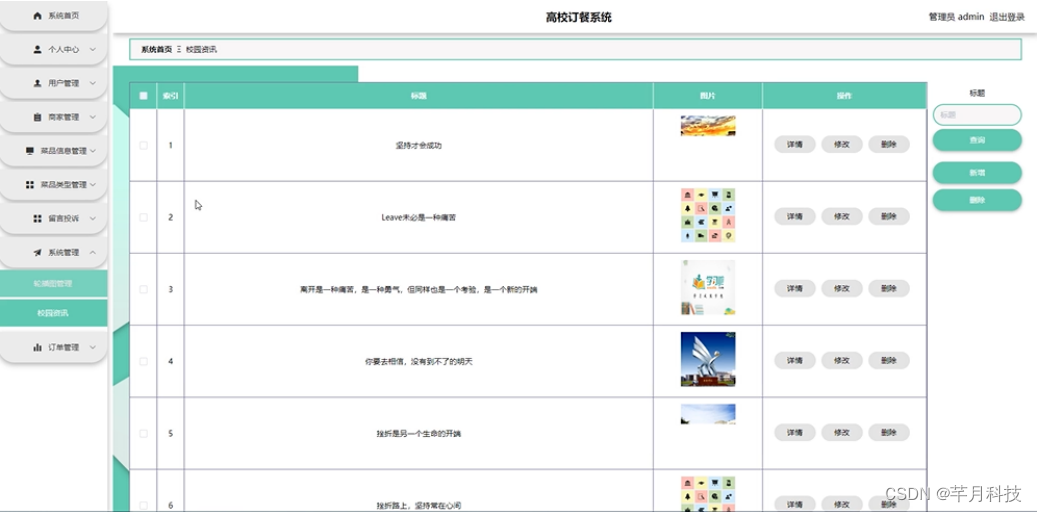Click the user icon next to 用户管理

(37, 83)
